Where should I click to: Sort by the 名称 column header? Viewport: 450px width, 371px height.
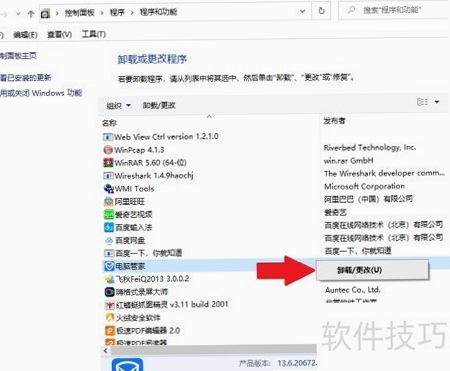pos(109,123)
